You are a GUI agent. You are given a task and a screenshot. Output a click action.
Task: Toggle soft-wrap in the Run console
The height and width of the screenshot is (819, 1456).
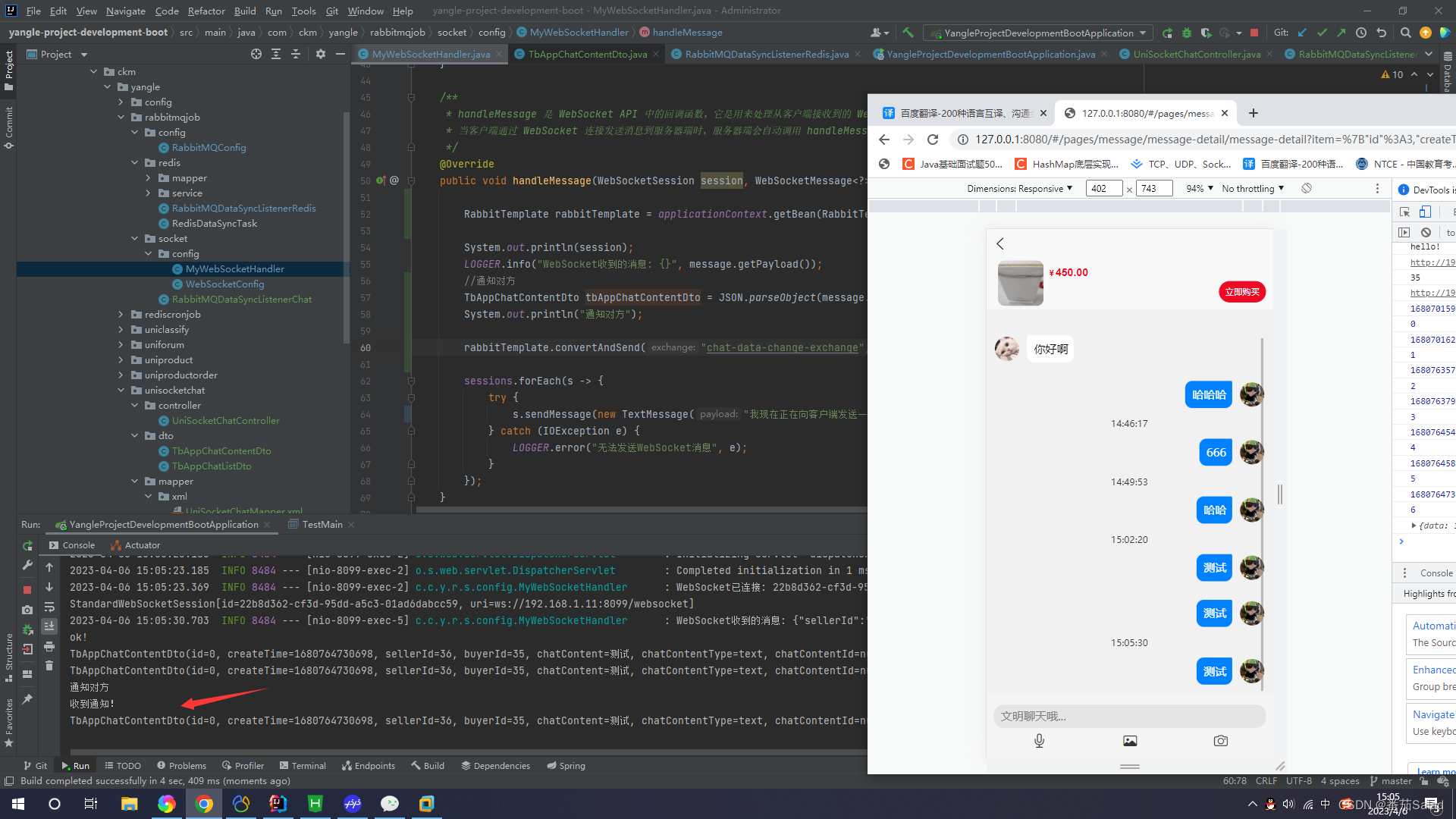point(49,607)
